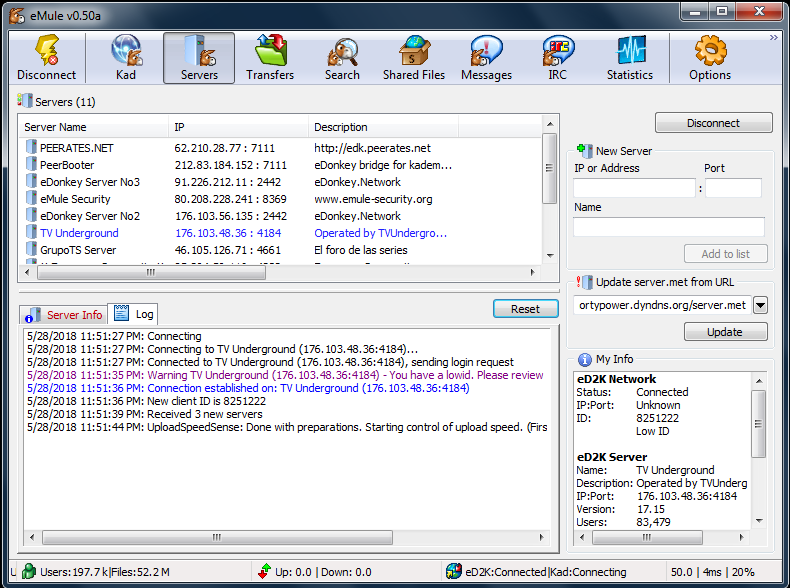Click 'New client ID is 8251222' log line

[x=146, y=401]
